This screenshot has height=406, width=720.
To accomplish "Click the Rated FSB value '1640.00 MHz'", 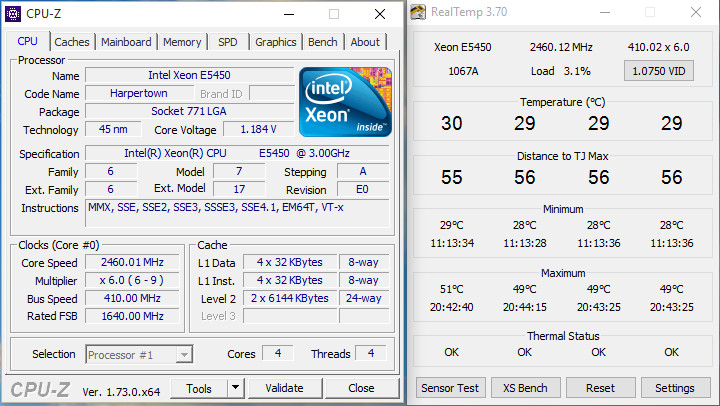I will tap(132, 316).
